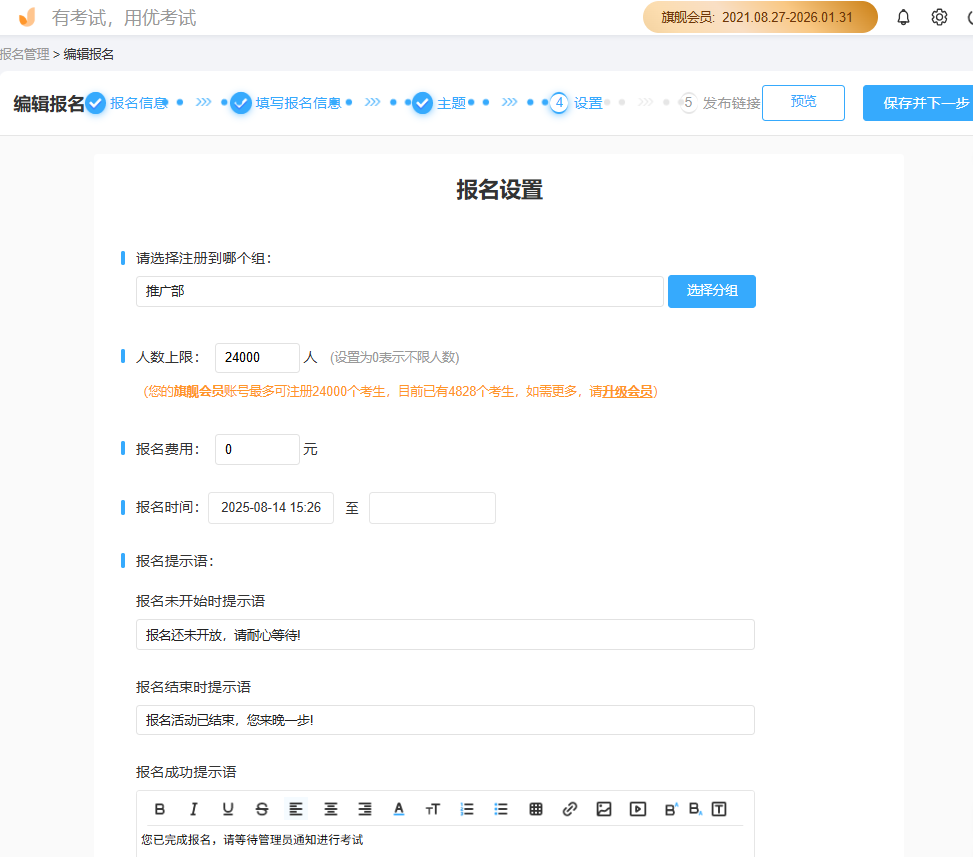This screenshot has width=973, height=857.
Task: Click the 选择分组 button
Action: click(x=712, y=291)
